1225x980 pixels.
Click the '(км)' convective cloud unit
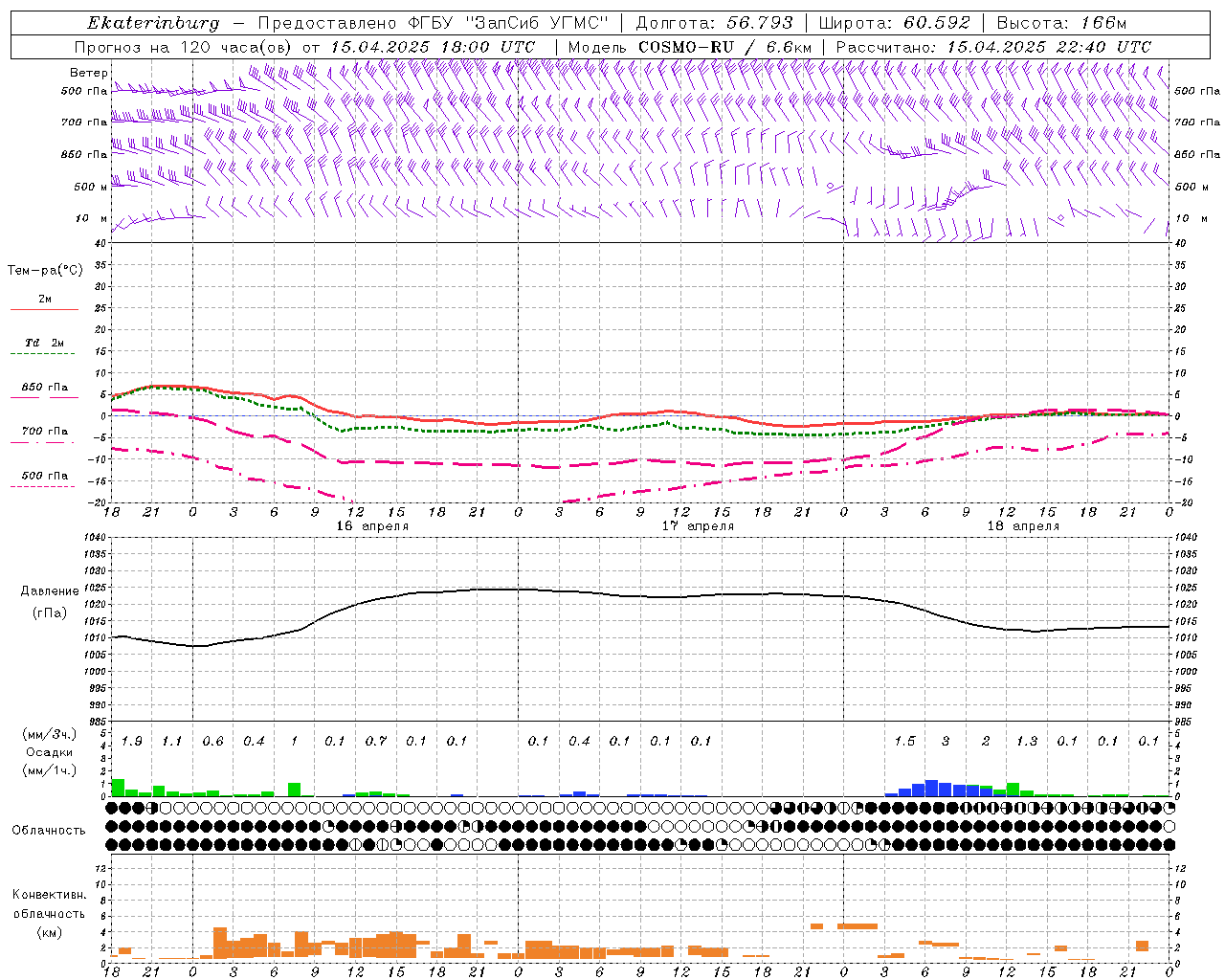[49, 932]
